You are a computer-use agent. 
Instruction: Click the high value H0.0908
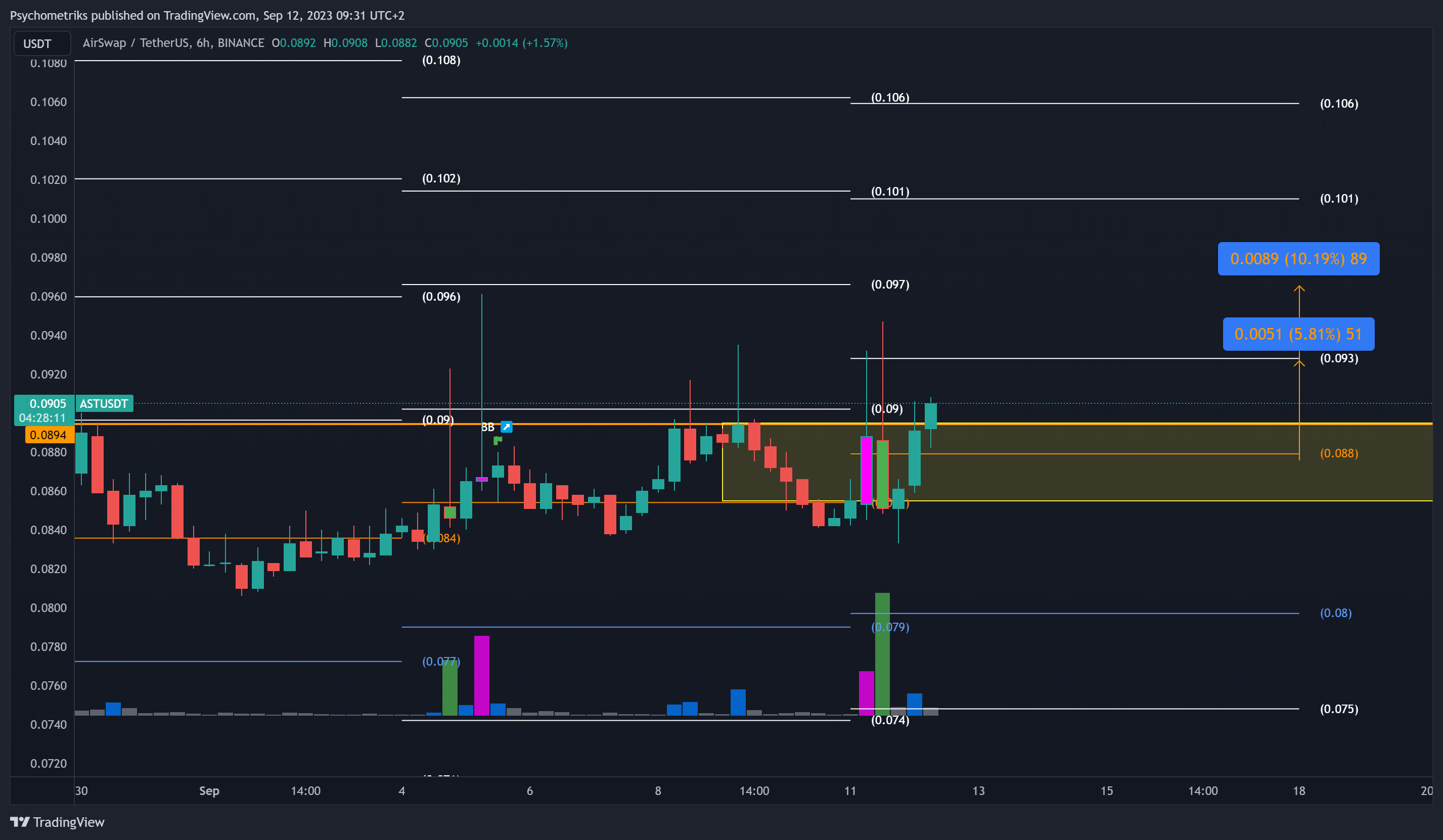[345, 43]
